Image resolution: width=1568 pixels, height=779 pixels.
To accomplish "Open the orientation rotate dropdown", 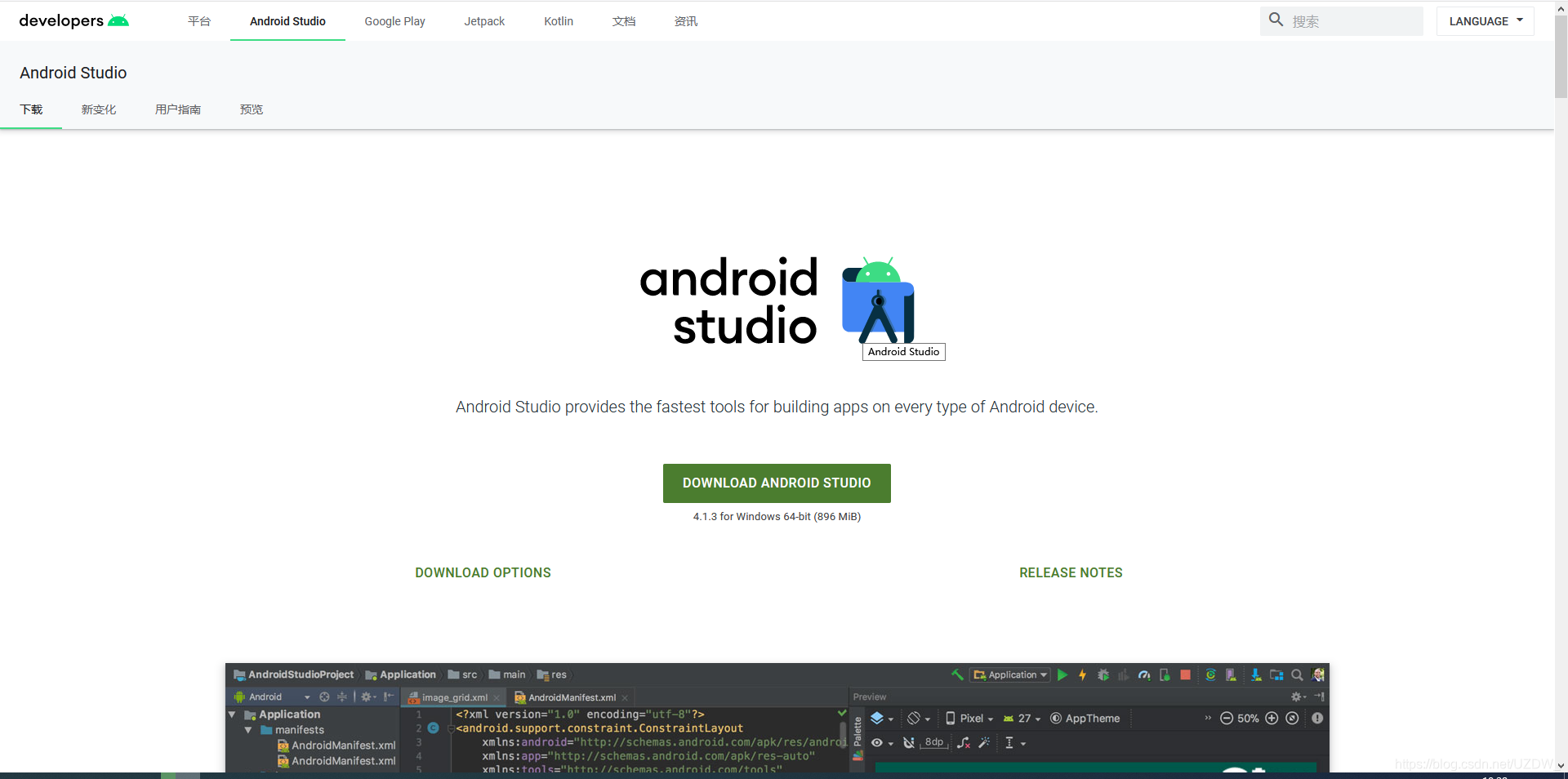I will [x=919, y=719].
